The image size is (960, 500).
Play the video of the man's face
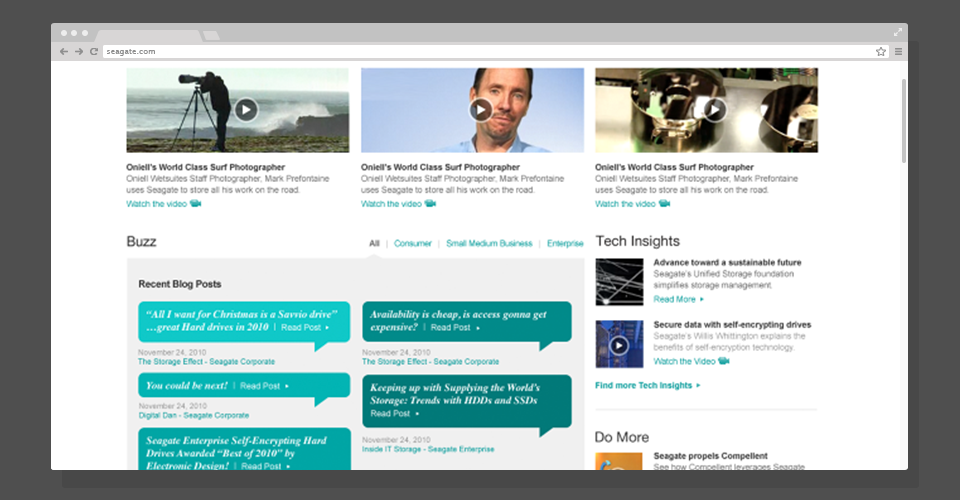click(481, 110)
